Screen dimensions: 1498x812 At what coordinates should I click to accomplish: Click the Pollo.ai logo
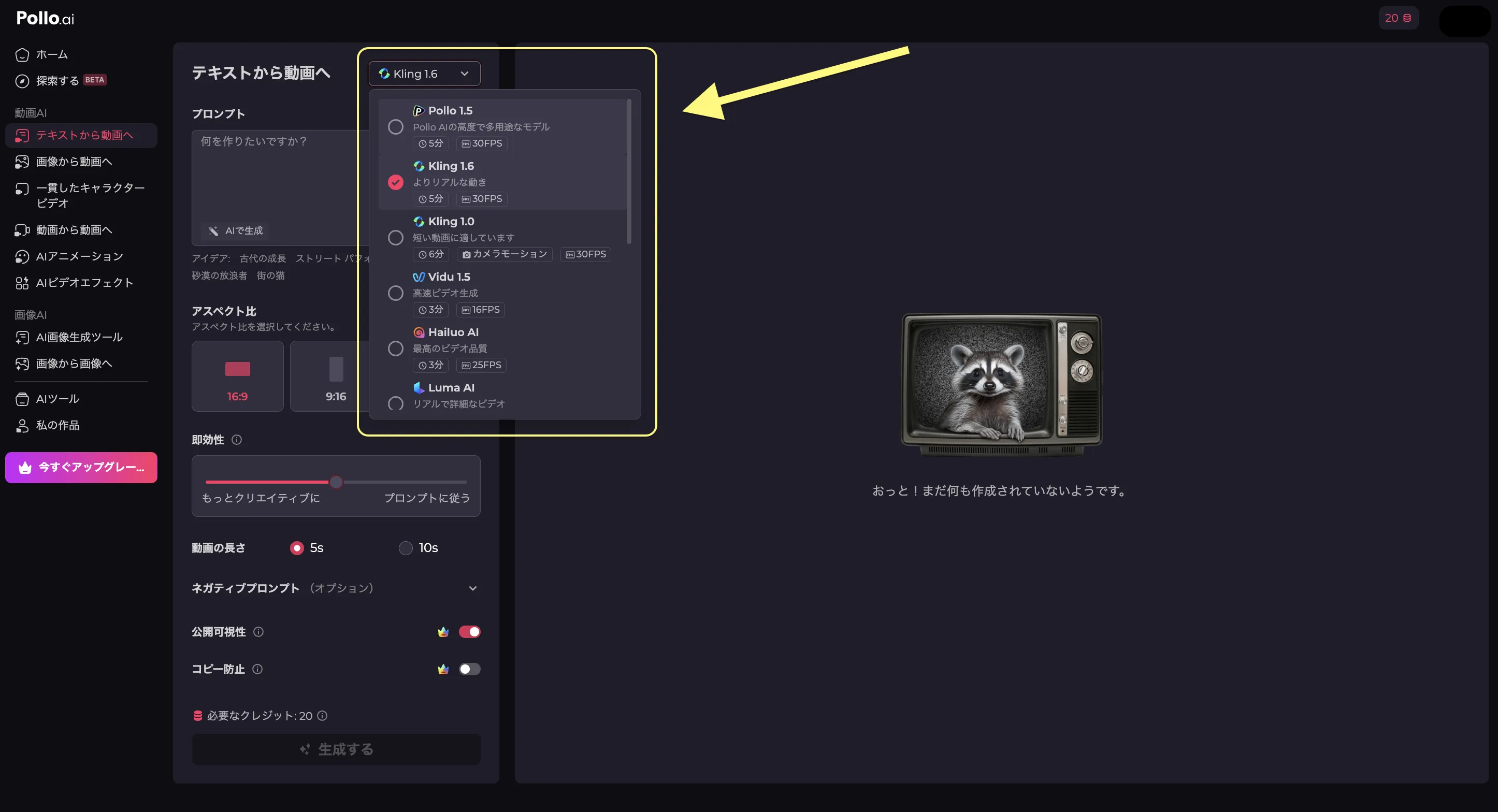pyautogui.click(x=45, y=18)
